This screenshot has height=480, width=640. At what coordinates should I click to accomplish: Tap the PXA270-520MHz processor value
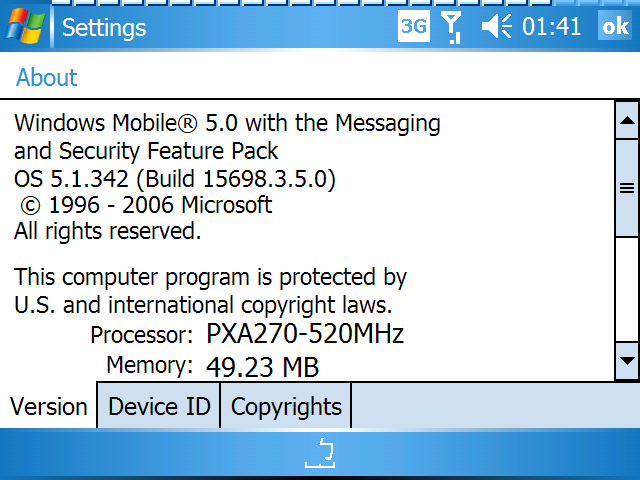pos(305,334)
